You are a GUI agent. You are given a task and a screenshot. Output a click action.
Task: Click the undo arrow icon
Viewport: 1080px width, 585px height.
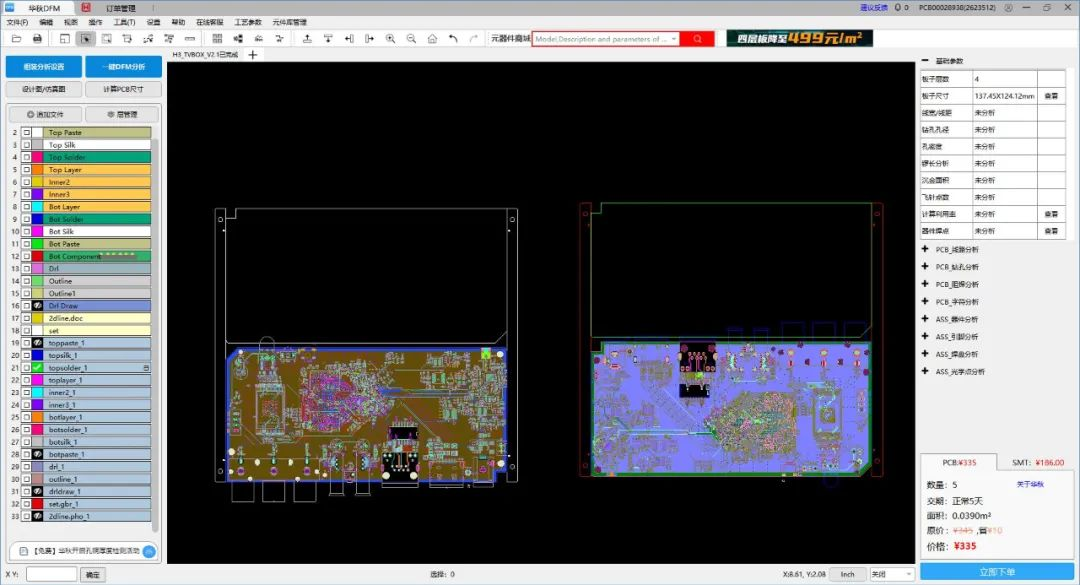click(452, 39)
